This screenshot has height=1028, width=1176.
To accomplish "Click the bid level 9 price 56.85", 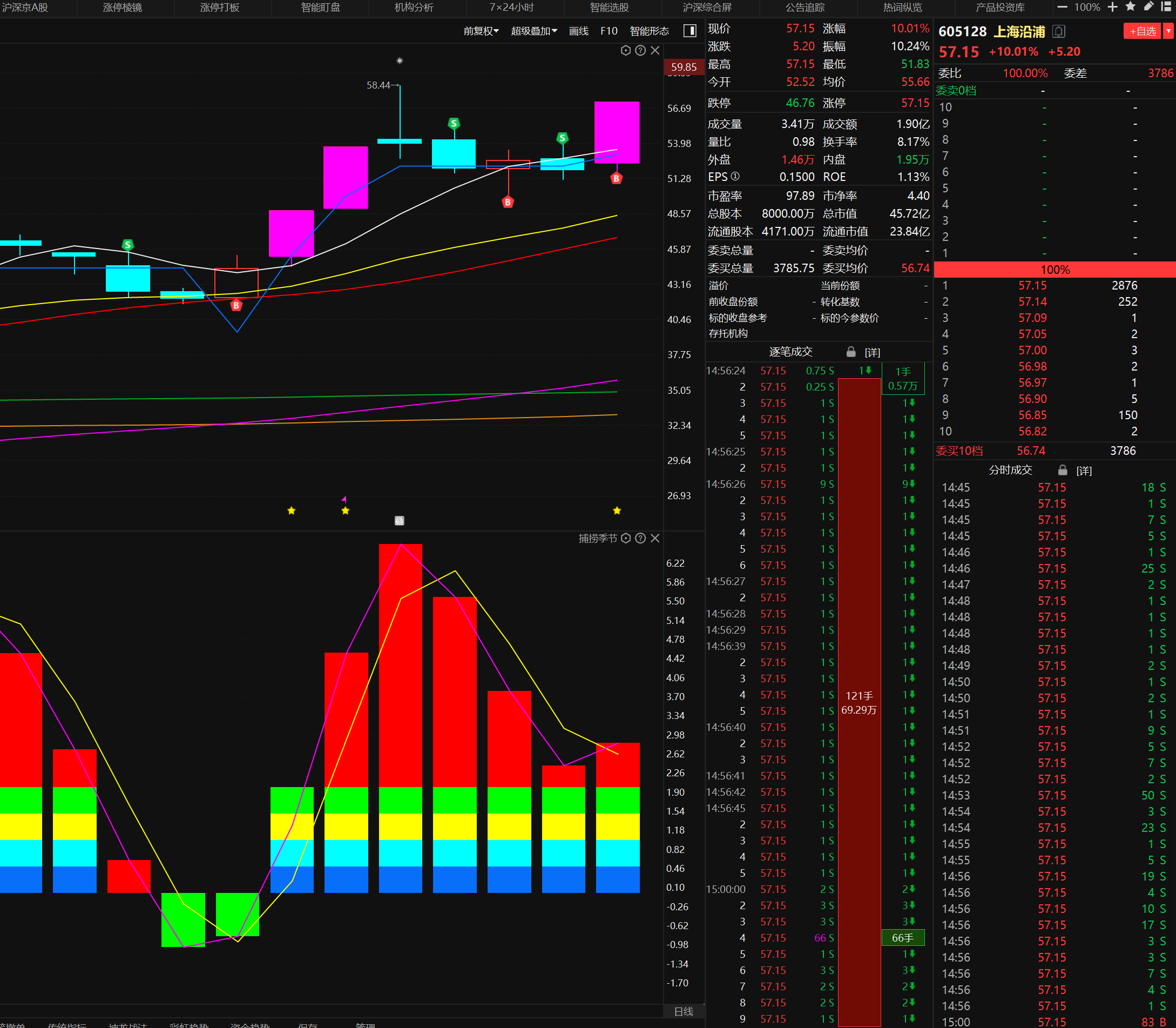I will click(1032, 415).
